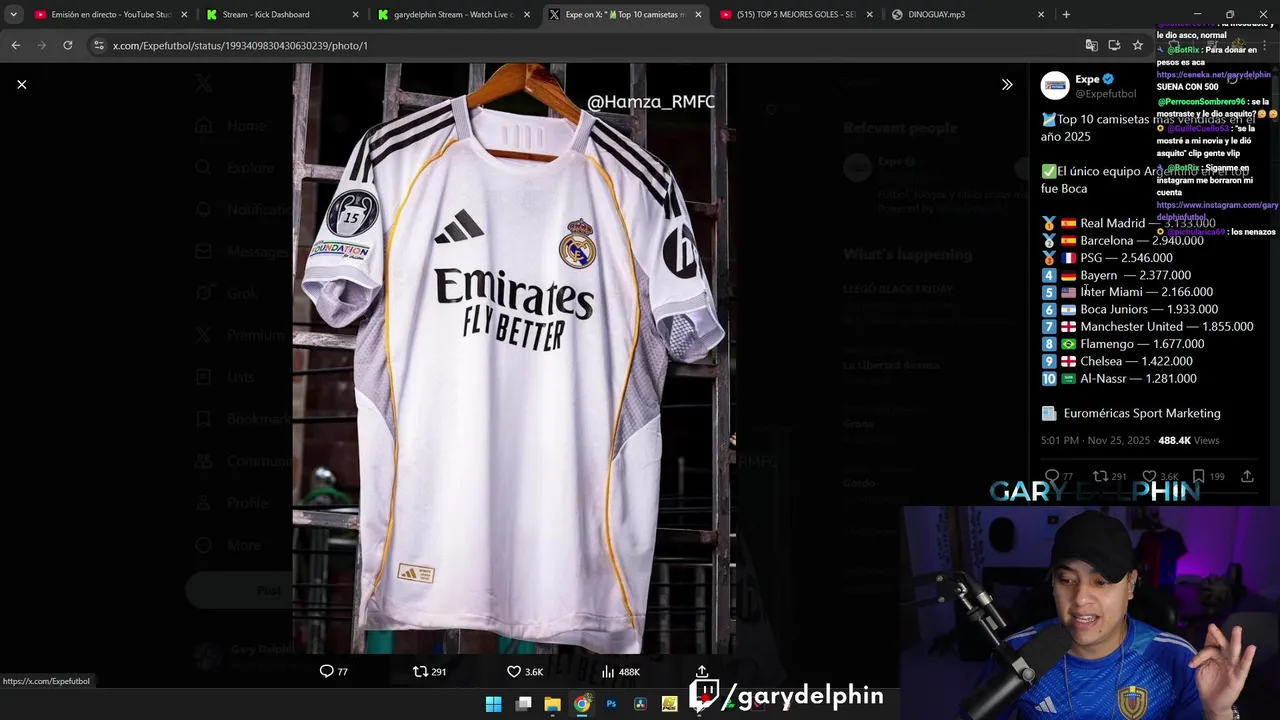Click the sidebar repost icon showing 291

pyautogui.click(x=1100, y=477)
